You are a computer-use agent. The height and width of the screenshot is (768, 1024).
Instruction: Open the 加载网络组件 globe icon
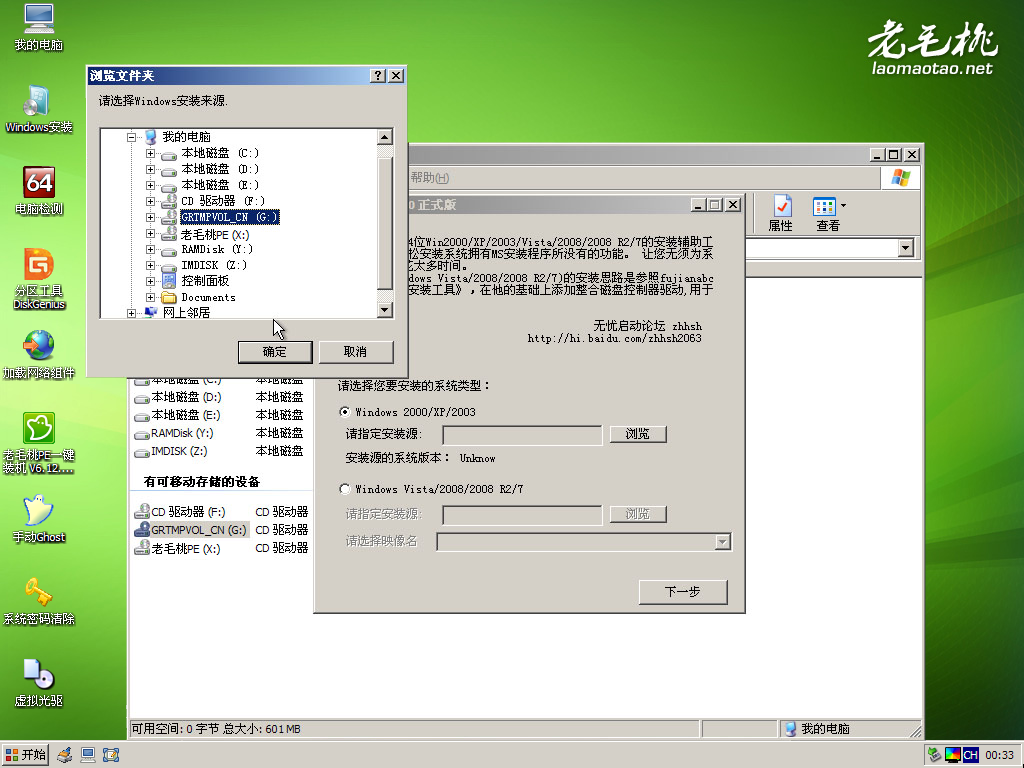pos(39,355)
